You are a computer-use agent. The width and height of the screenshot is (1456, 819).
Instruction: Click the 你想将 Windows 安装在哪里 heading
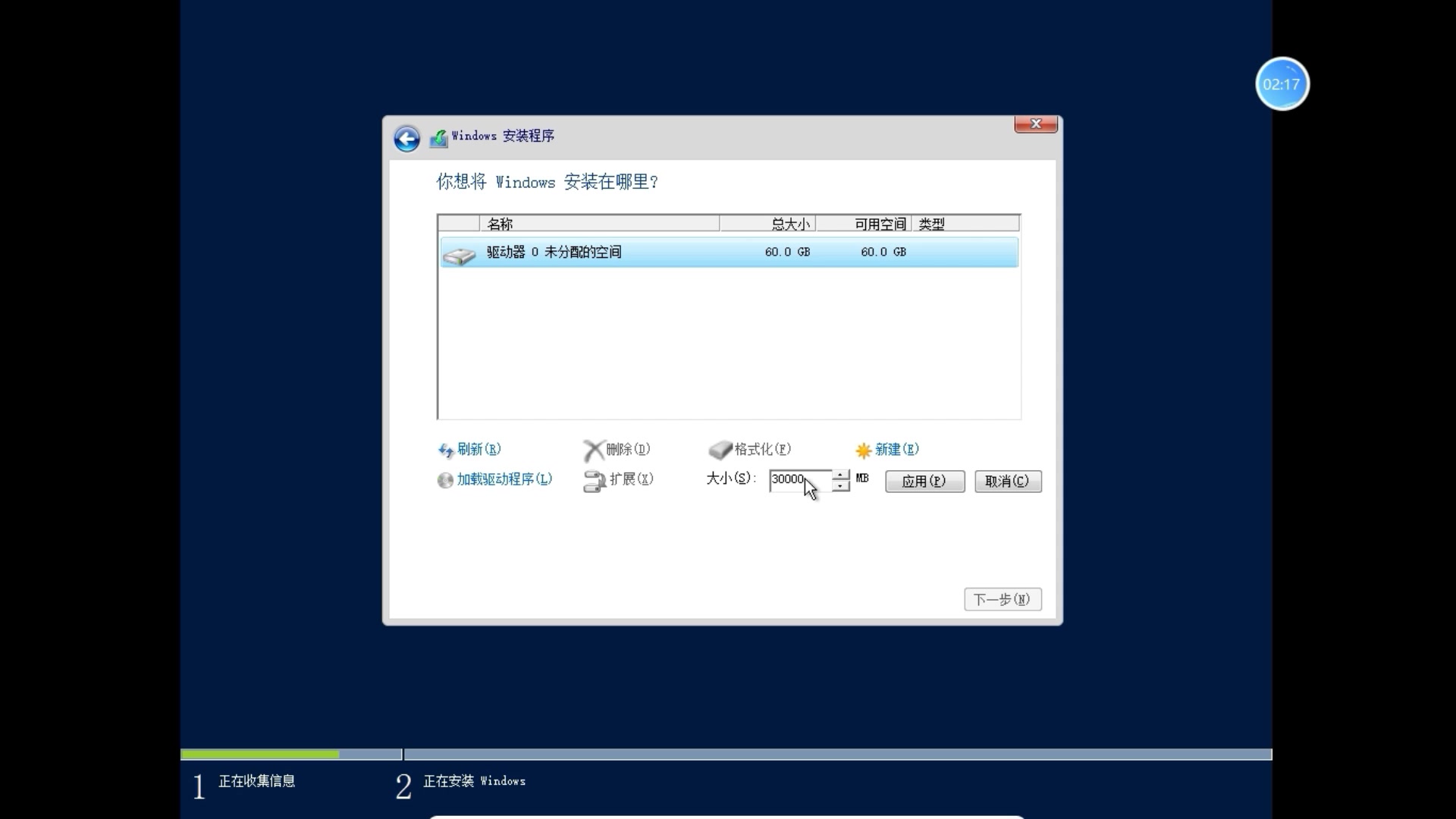coord(548,182)
